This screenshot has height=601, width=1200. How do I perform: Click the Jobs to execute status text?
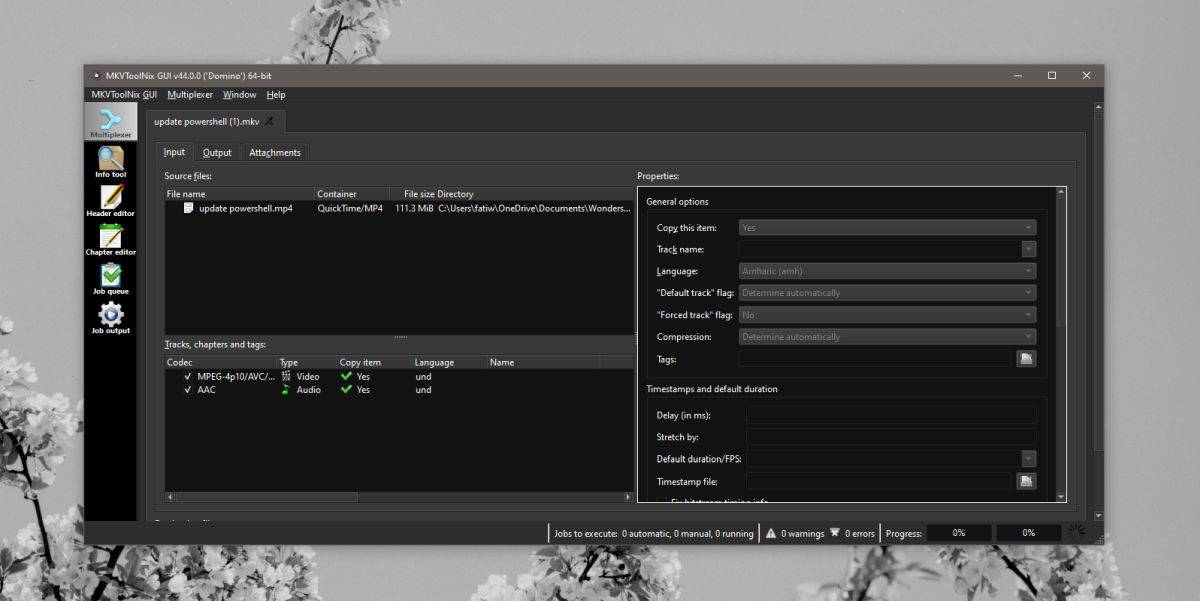(654, 534)
